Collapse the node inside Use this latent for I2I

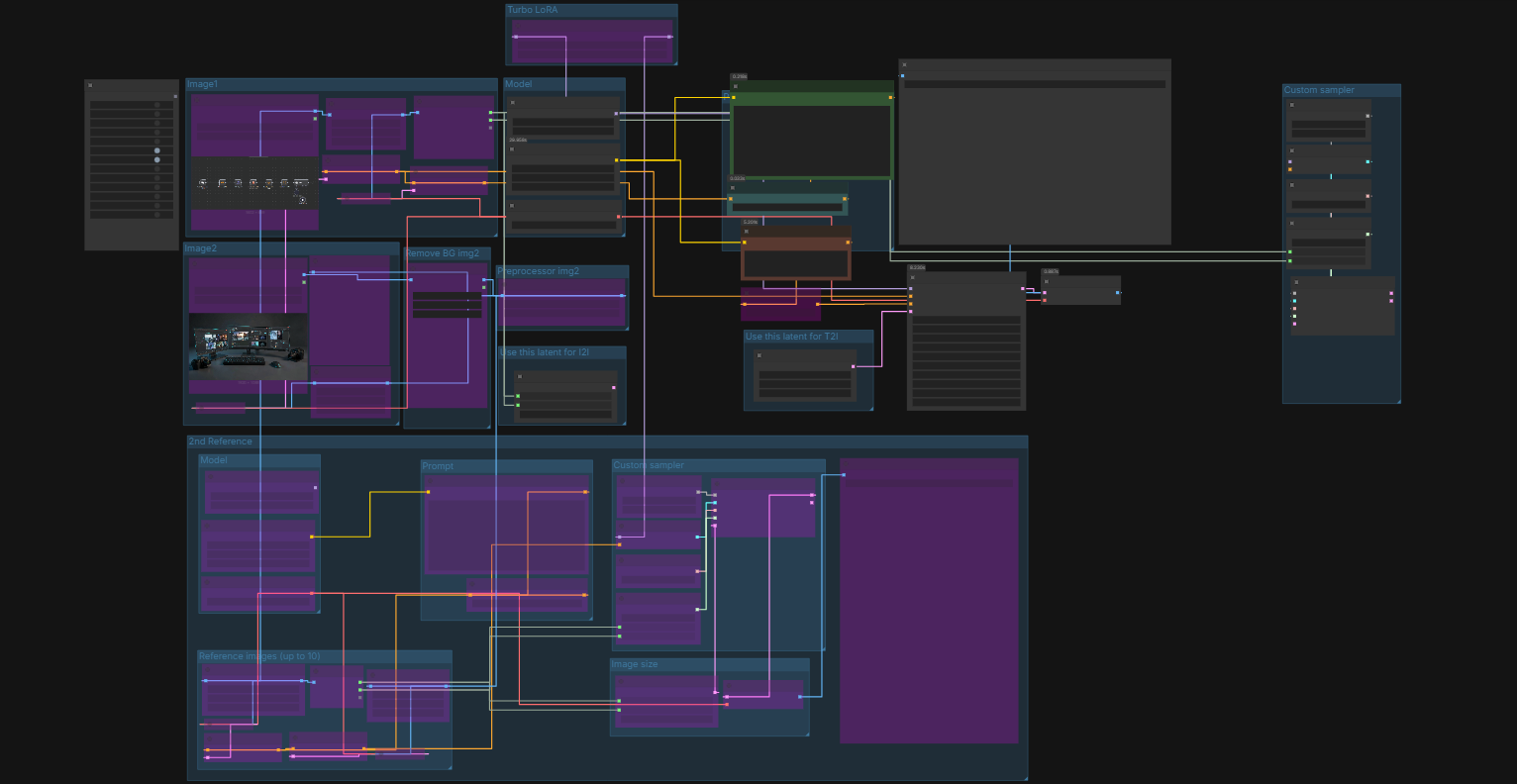click(520, 376)
